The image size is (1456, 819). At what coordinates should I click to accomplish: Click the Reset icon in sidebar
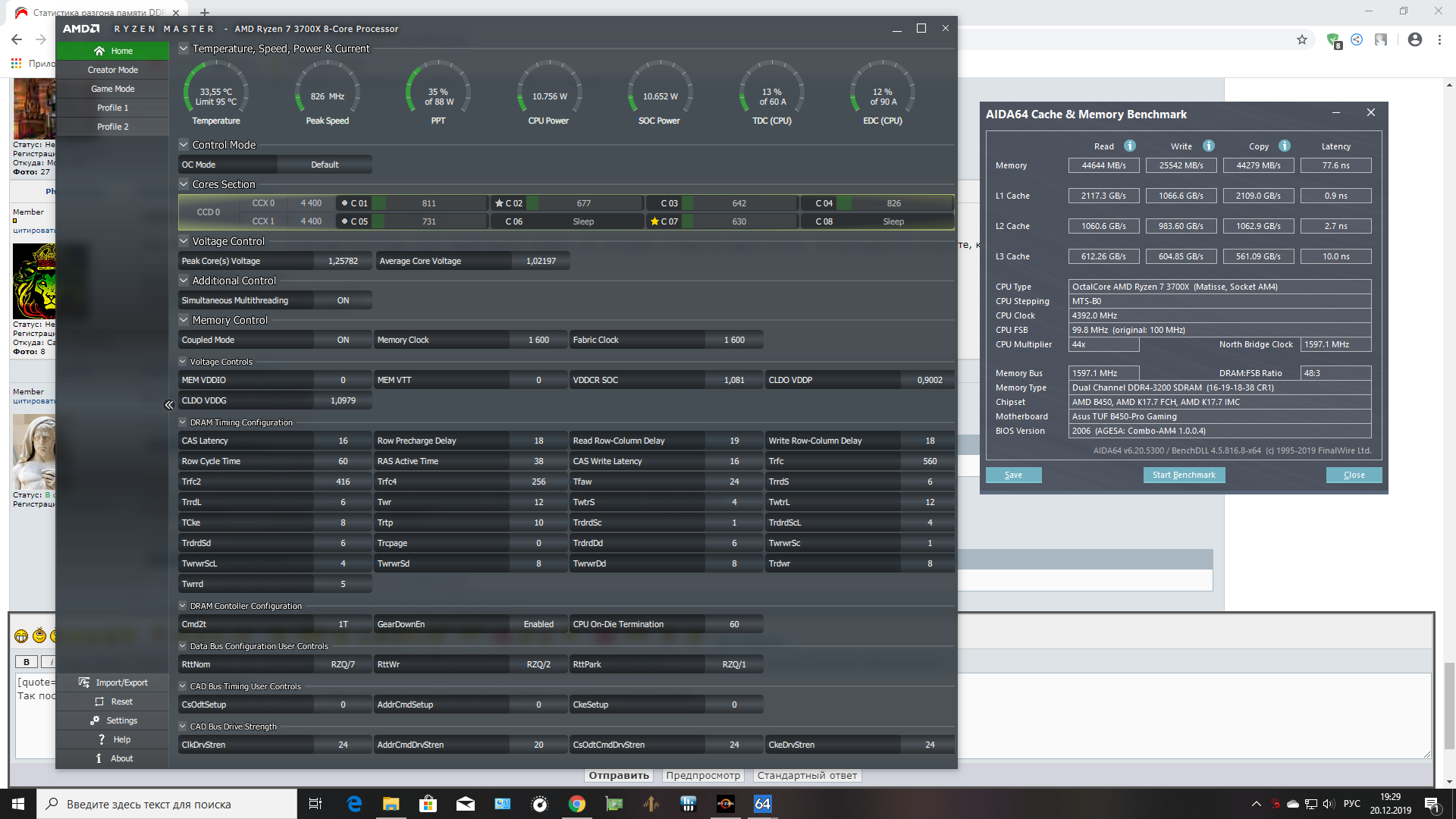[x=99, y=701]
